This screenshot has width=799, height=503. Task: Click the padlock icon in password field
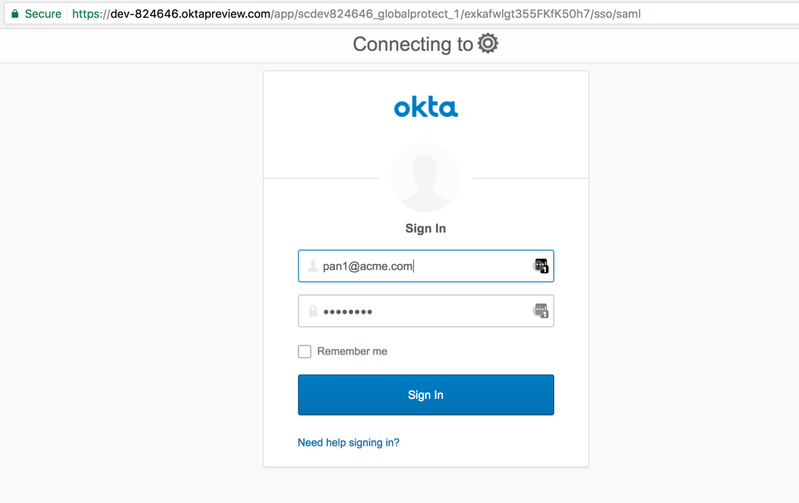click(x=313, y=311)
